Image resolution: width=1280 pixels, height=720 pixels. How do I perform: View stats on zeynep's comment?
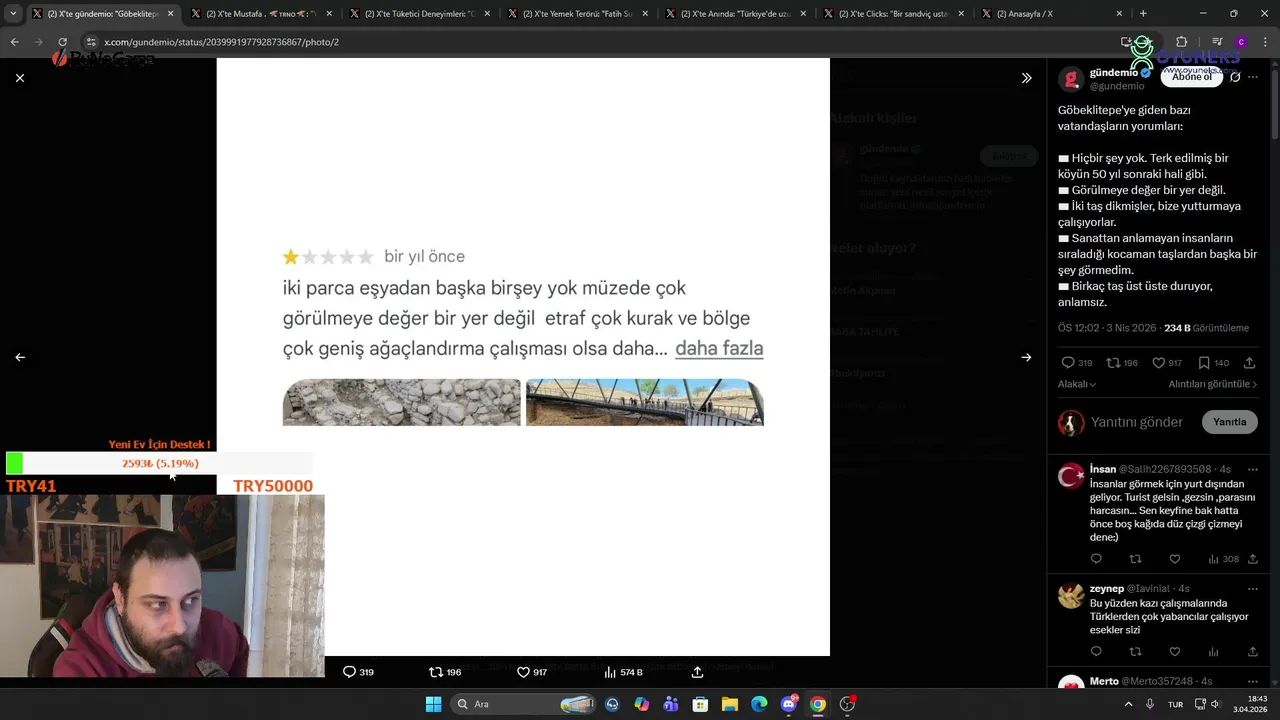pyautogui.click(x=1214, y=652)
